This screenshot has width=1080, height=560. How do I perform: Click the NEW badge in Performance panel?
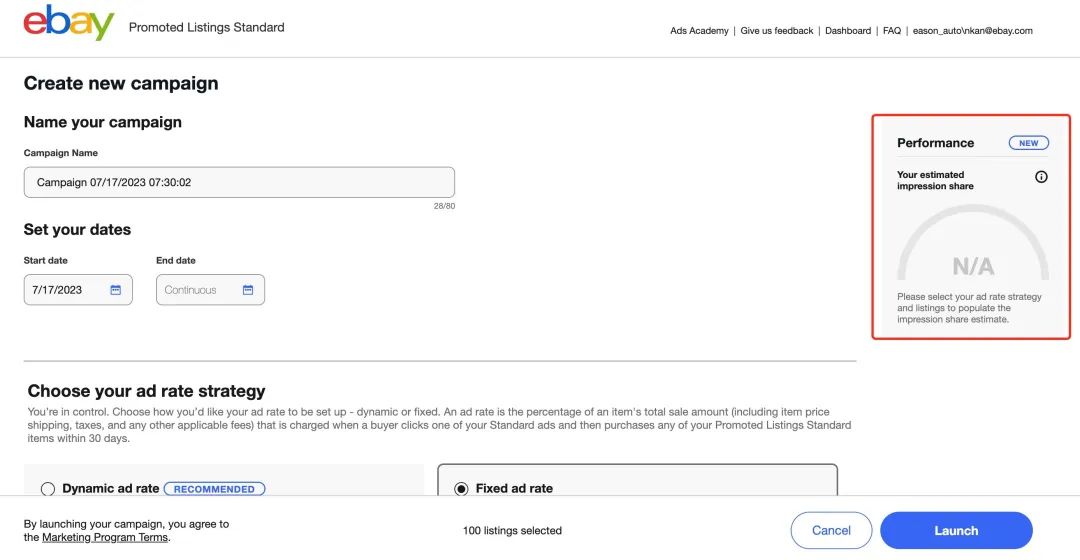click(x=1029, y=143)
